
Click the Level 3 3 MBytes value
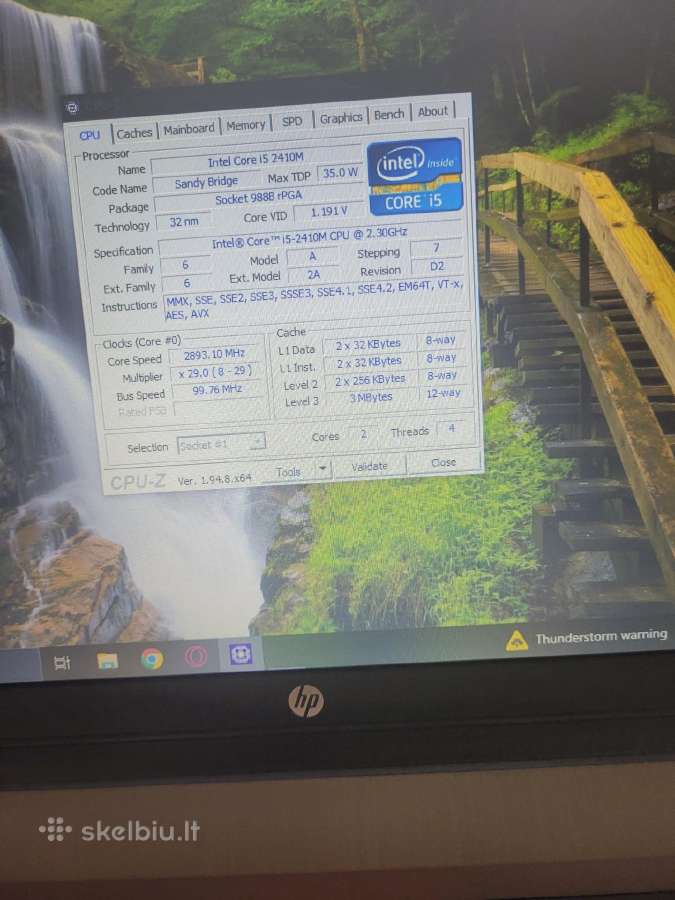click(371, 397)
